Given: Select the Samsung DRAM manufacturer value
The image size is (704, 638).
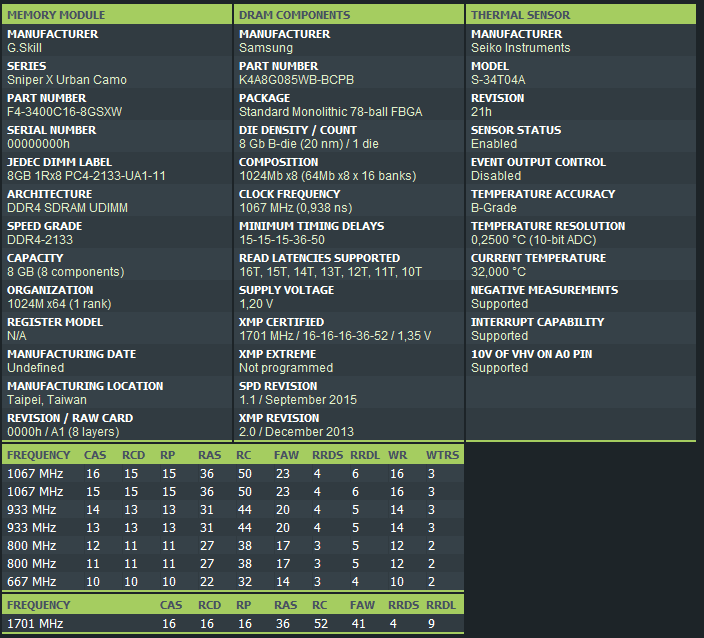Looking at the screenshot, I should tap(266, 48).
